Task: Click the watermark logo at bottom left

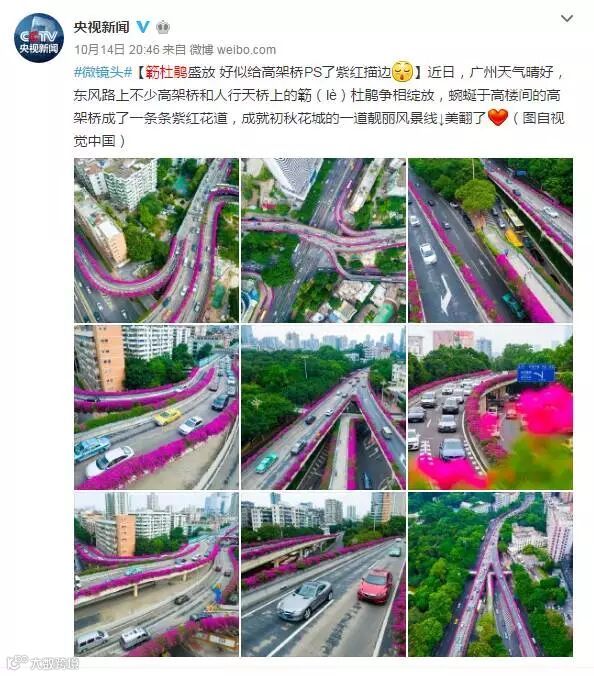Action: [x=43, y=663]
